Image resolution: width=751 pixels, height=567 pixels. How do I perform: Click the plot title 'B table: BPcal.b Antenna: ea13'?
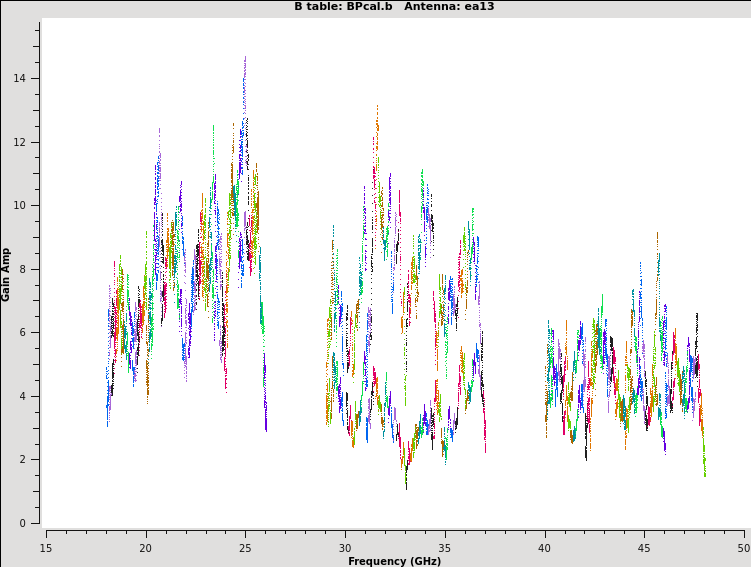tap(394, 7)
